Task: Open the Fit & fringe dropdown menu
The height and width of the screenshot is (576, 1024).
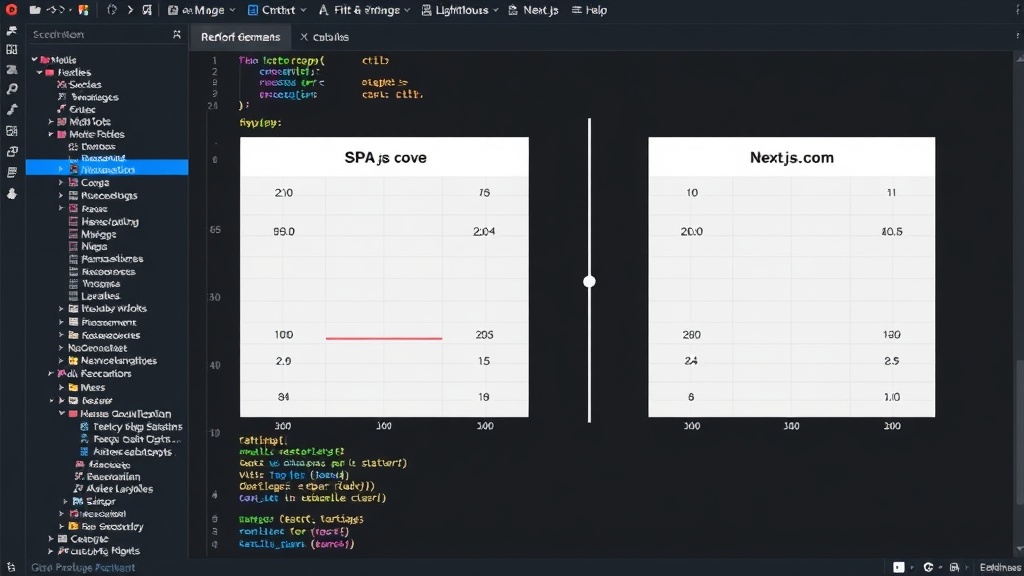Action: pos(364,10)
